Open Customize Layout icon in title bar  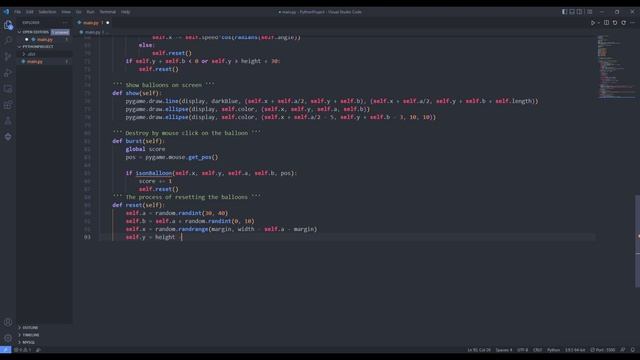[x=589, y=12]
